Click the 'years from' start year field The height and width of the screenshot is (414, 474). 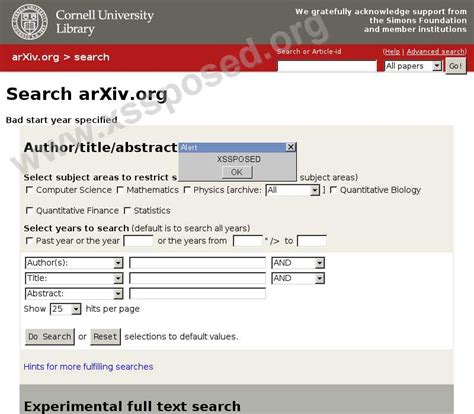coord(248,241)
